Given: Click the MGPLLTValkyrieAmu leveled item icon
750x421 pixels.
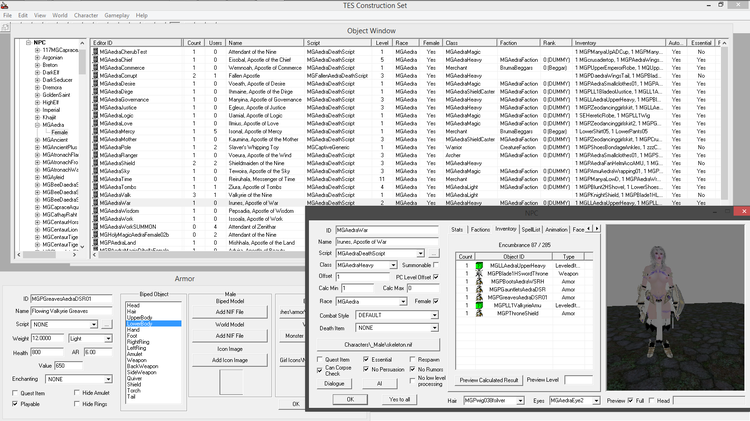Looking at the screenshot, I should (x=479, y=305).
